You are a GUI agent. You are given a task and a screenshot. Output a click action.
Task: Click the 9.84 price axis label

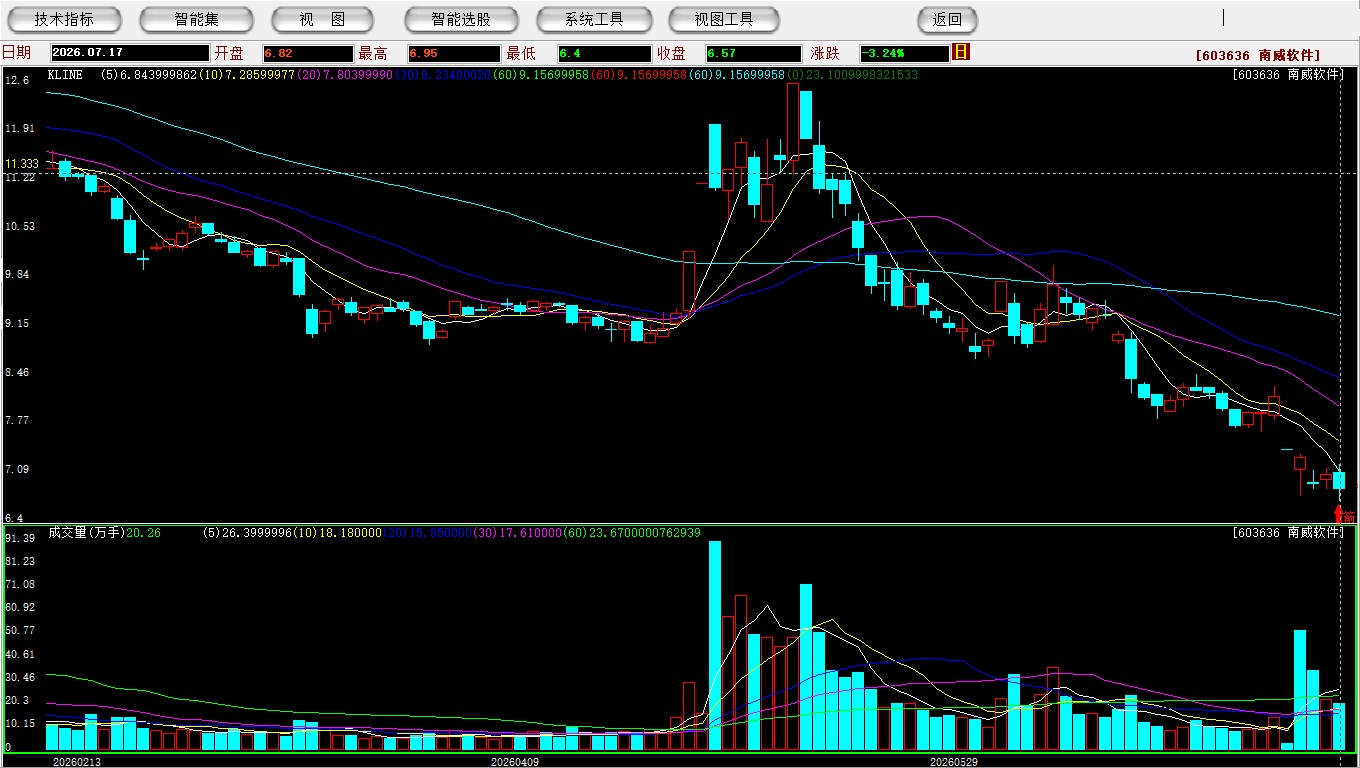click(x=19, y=275)
